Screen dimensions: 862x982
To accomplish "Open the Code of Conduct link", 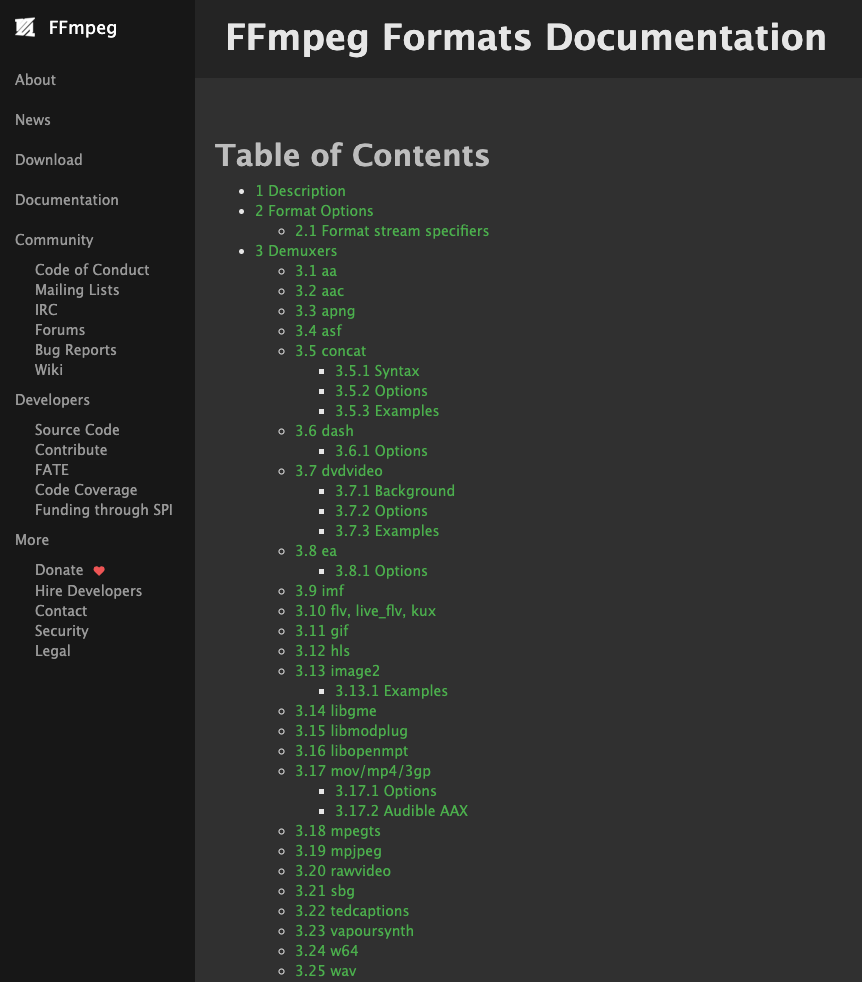I will pos(92,270).
